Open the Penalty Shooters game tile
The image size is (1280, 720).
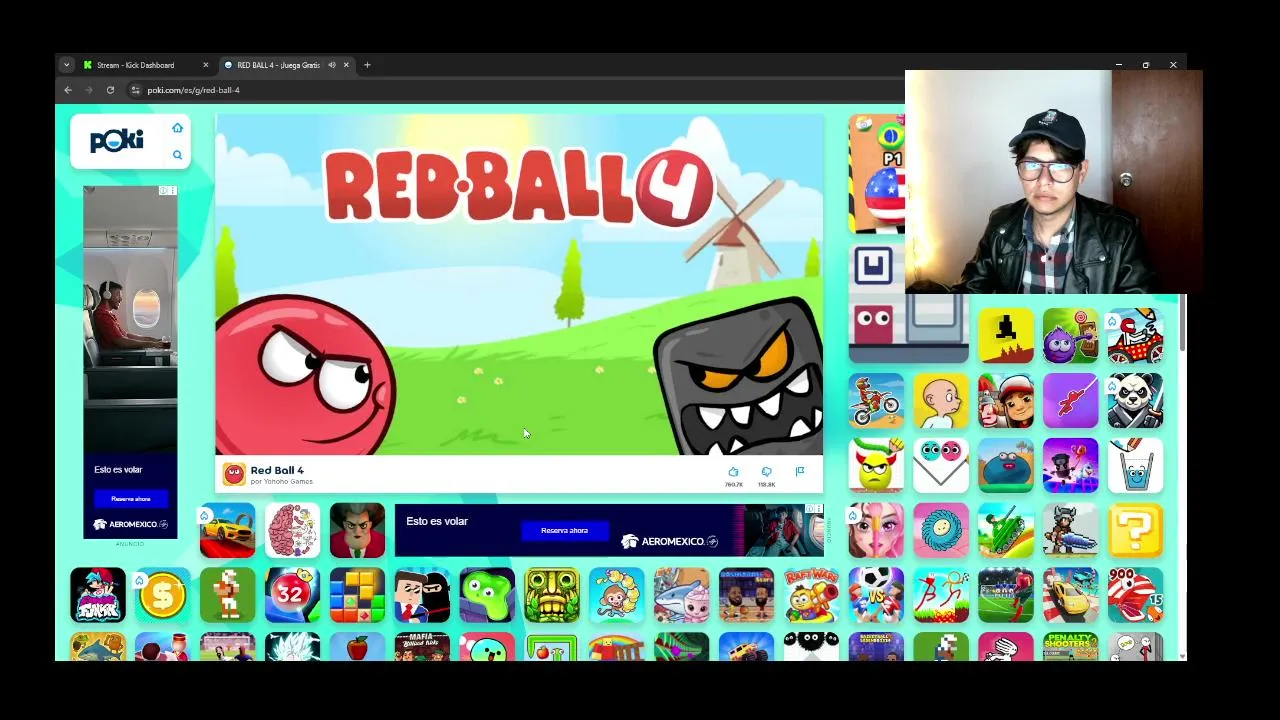pos(1070,646)
